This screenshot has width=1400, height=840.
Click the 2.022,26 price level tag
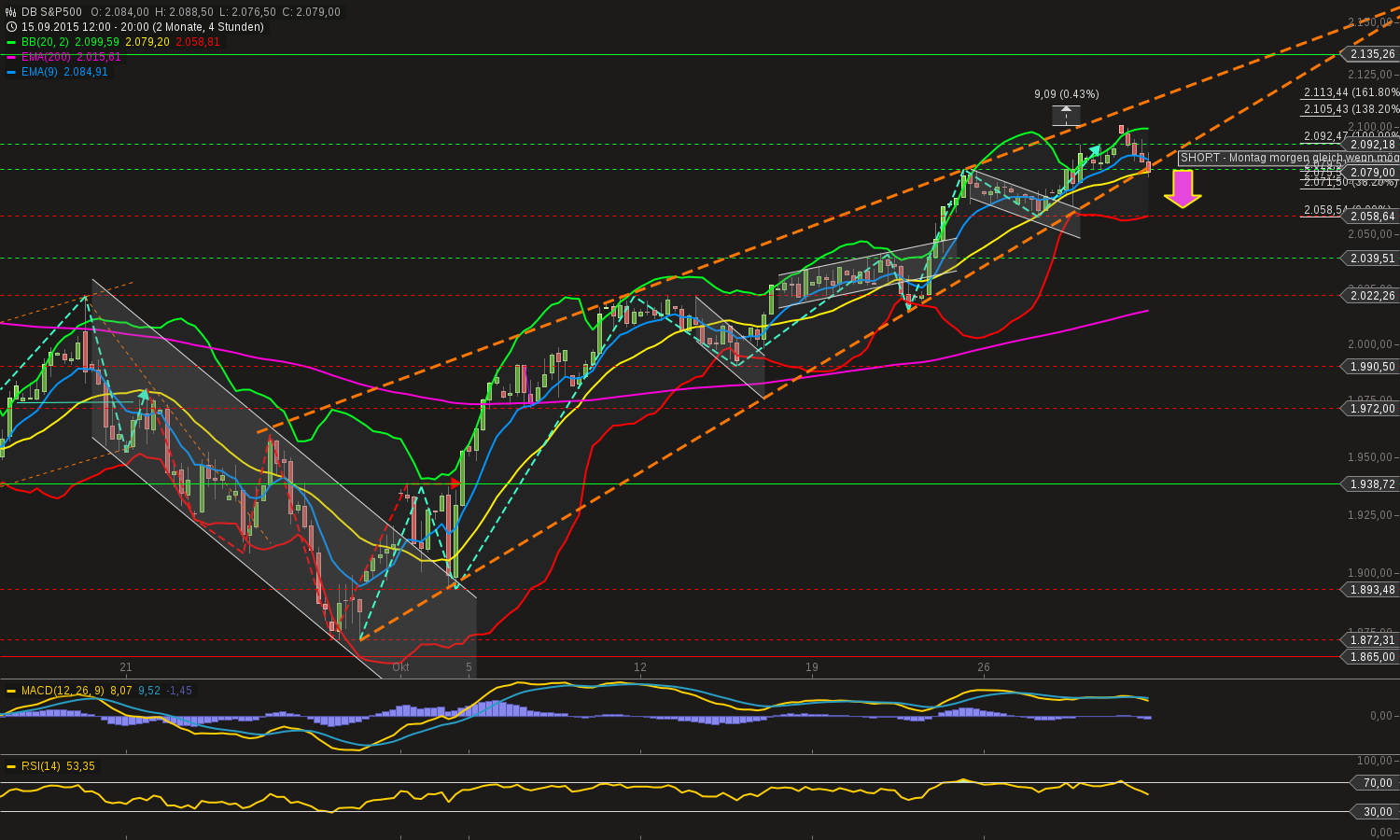pyautogui.click(x=1372, y=296)
